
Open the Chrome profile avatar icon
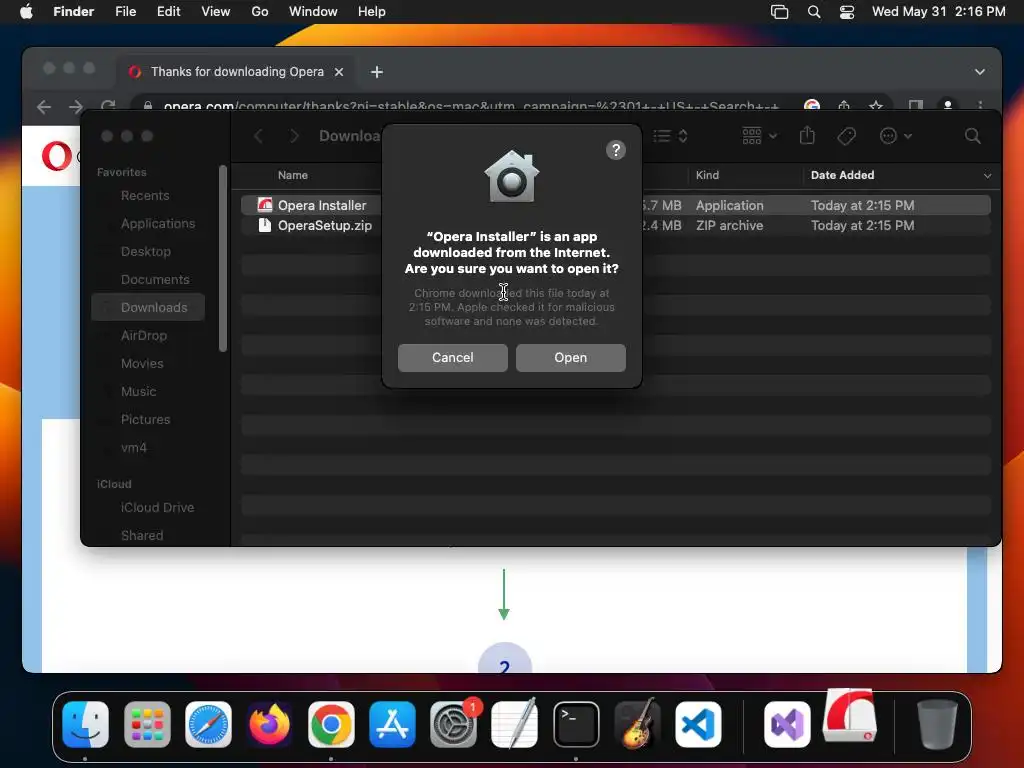948,106
